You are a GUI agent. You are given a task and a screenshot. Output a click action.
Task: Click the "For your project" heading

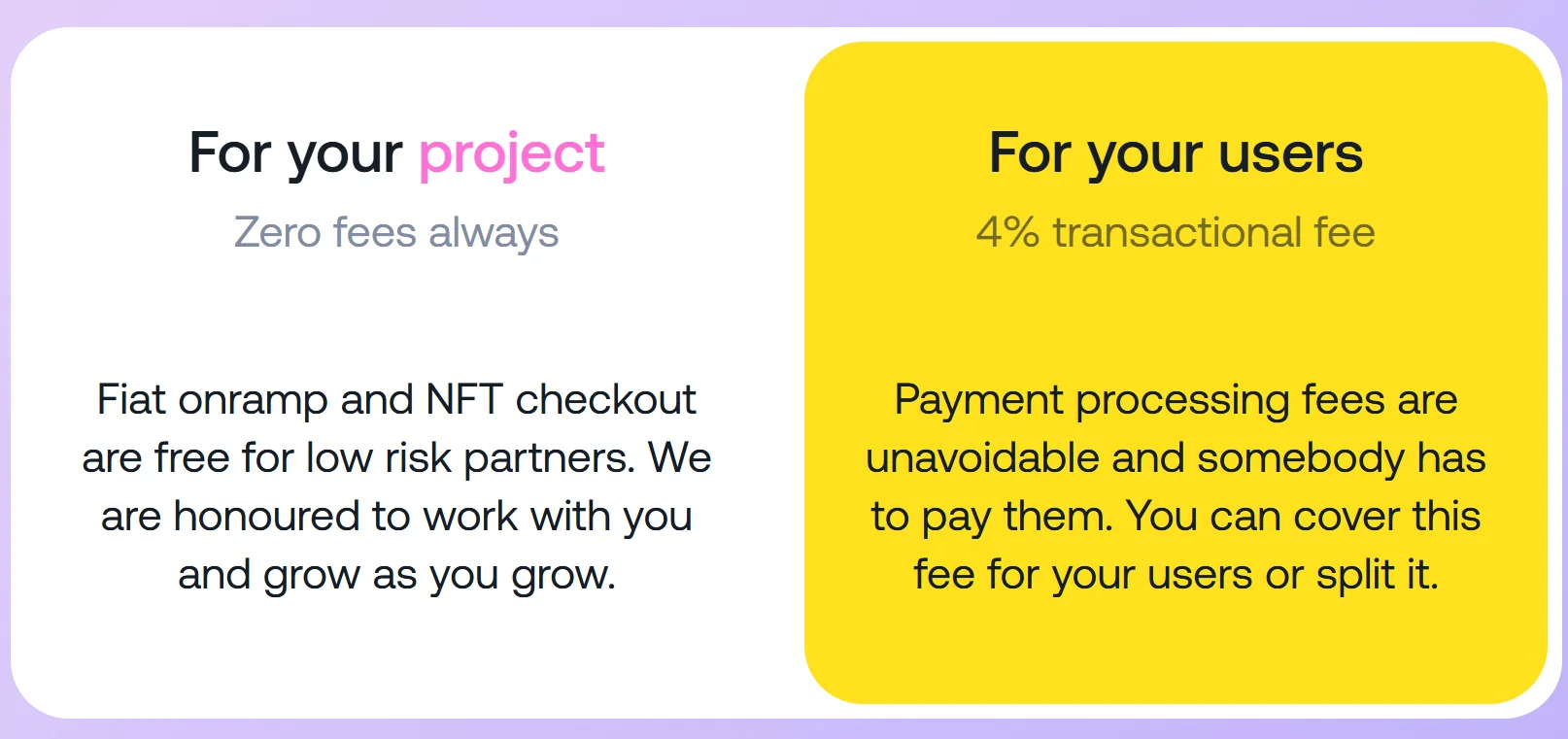(396, 153)
